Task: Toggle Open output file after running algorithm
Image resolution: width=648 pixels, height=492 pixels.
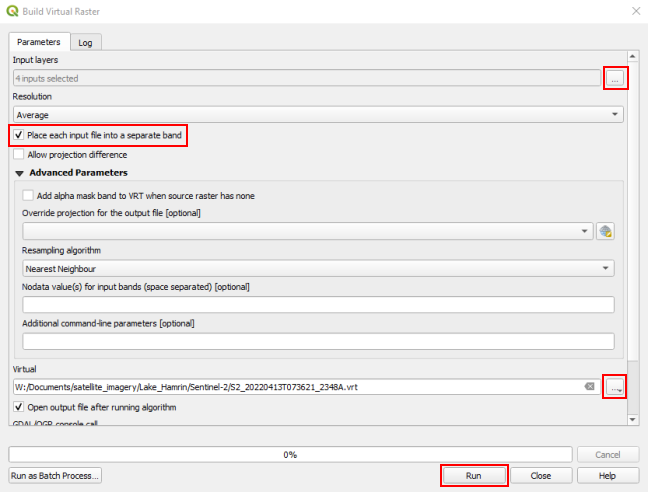Action: point(19,407)
